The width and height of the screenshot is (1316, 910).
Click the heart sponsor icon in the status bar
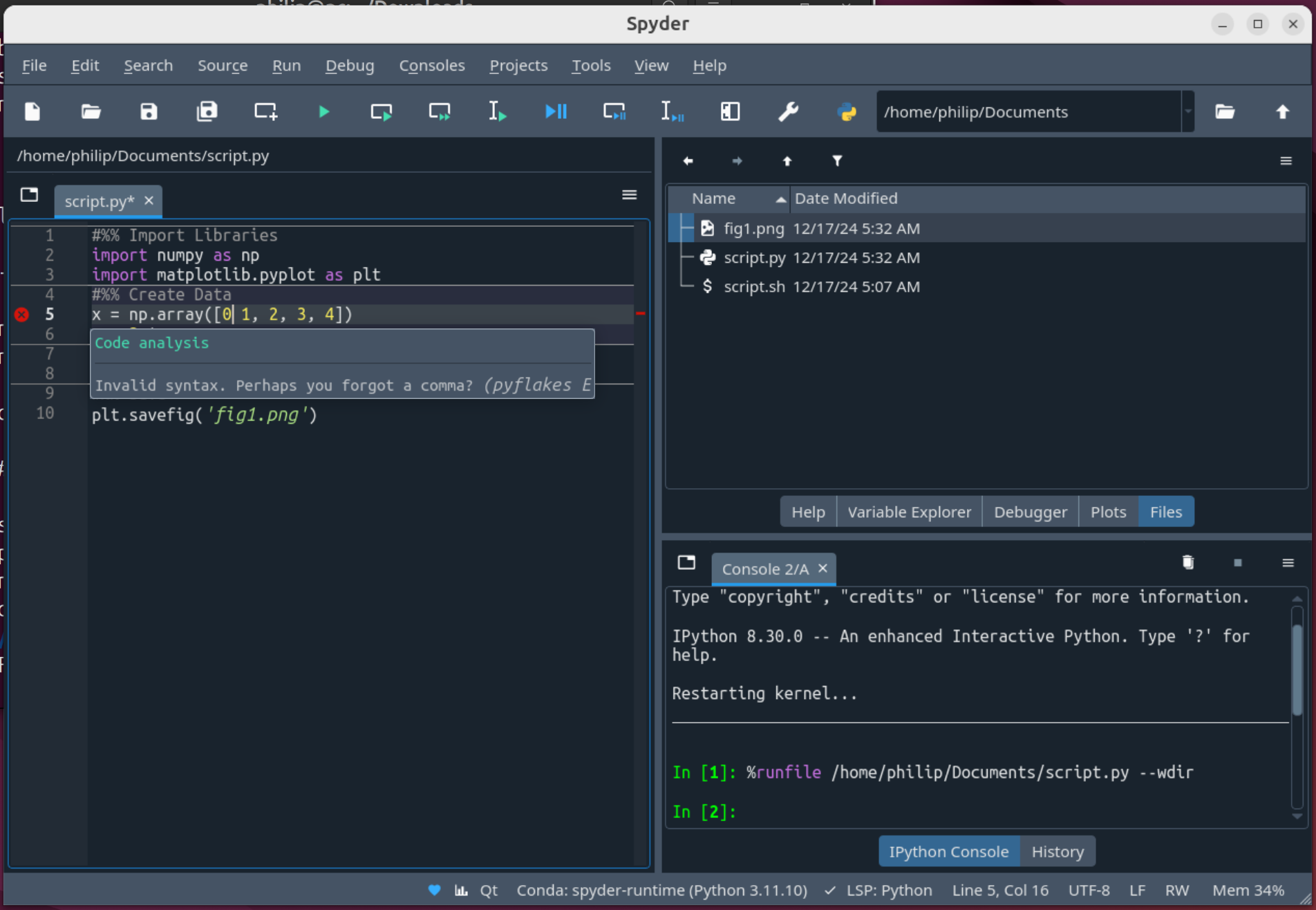pyautogui.click(x=434, y=890)
